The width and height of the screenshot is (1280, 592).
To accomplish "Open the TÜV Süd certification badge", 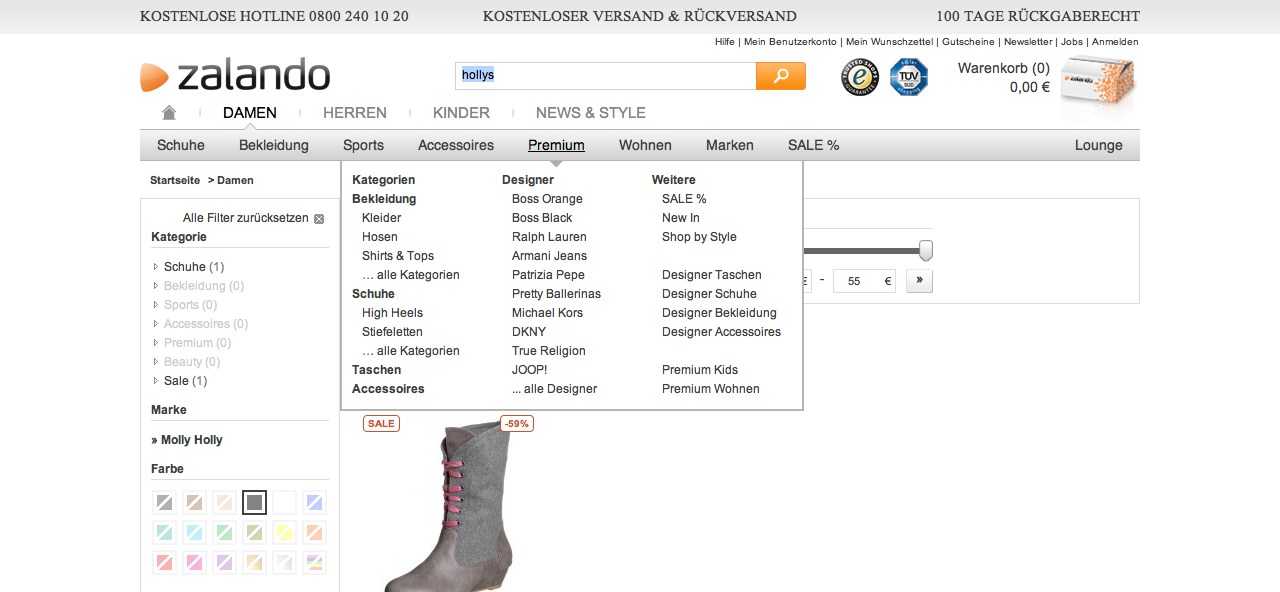I will 909,77.
